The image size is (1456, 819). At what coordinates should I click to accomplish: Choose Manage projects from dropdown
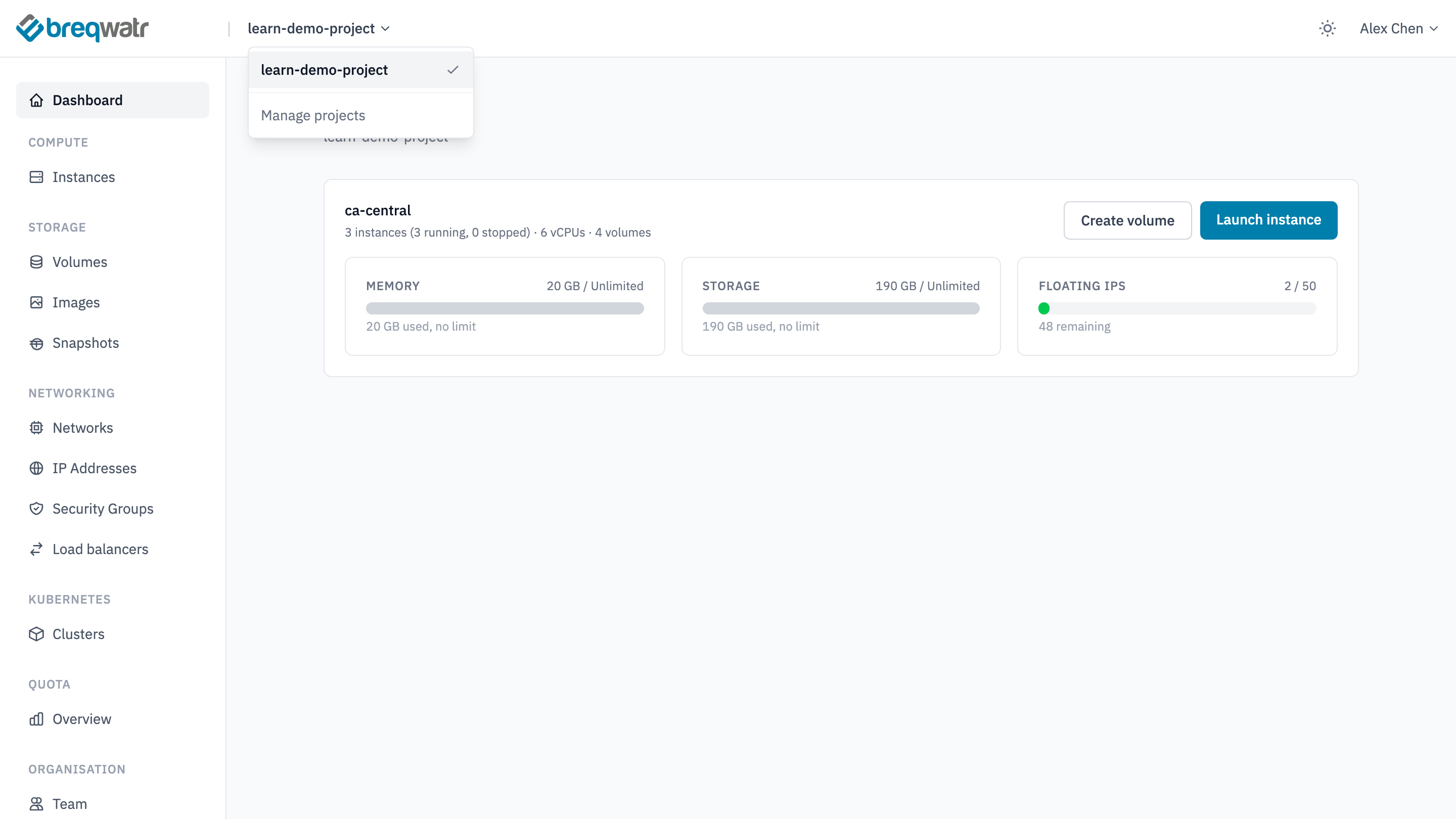pos(360,115)
